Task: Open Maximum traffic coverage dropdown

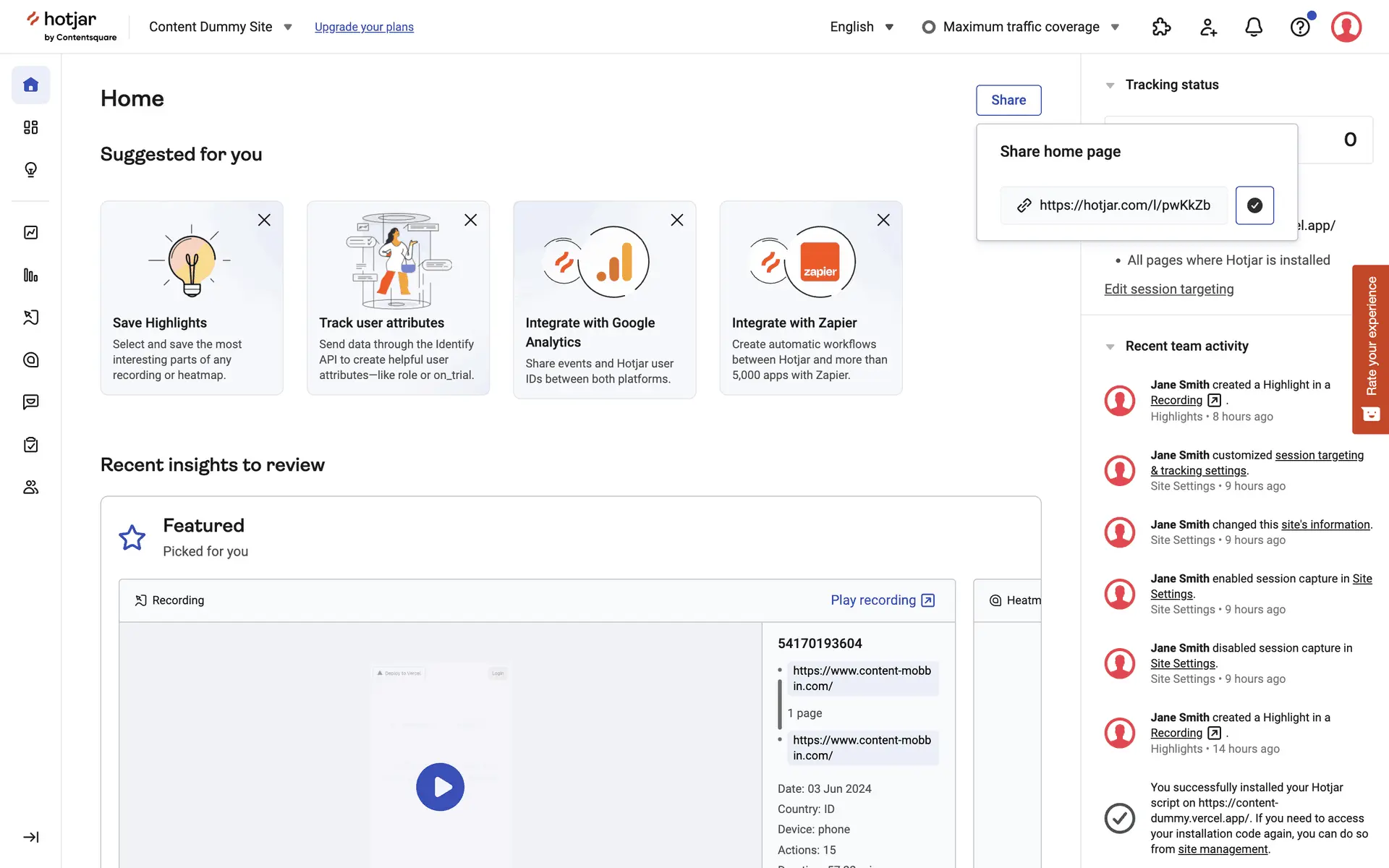Action: point(1020,27)
